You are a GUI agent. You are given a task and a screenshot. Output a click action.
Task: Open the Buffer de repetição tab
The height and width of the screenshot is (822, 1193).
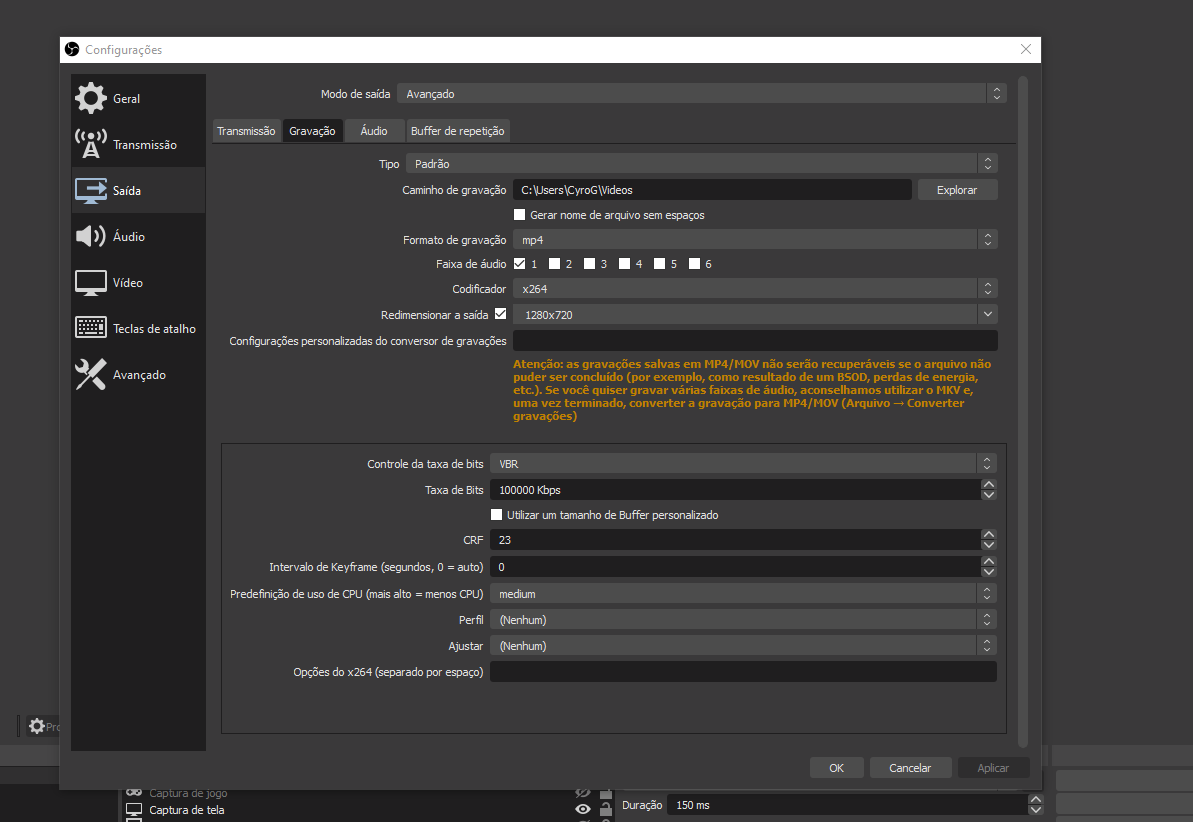(x=457, y=131)
